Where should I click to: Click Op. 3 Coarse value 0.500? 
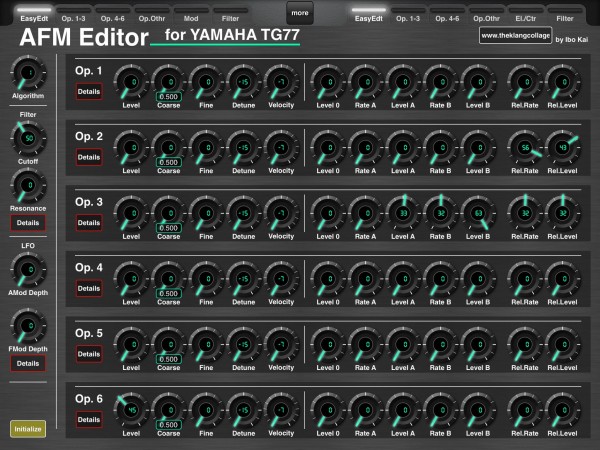coord(169,228)
